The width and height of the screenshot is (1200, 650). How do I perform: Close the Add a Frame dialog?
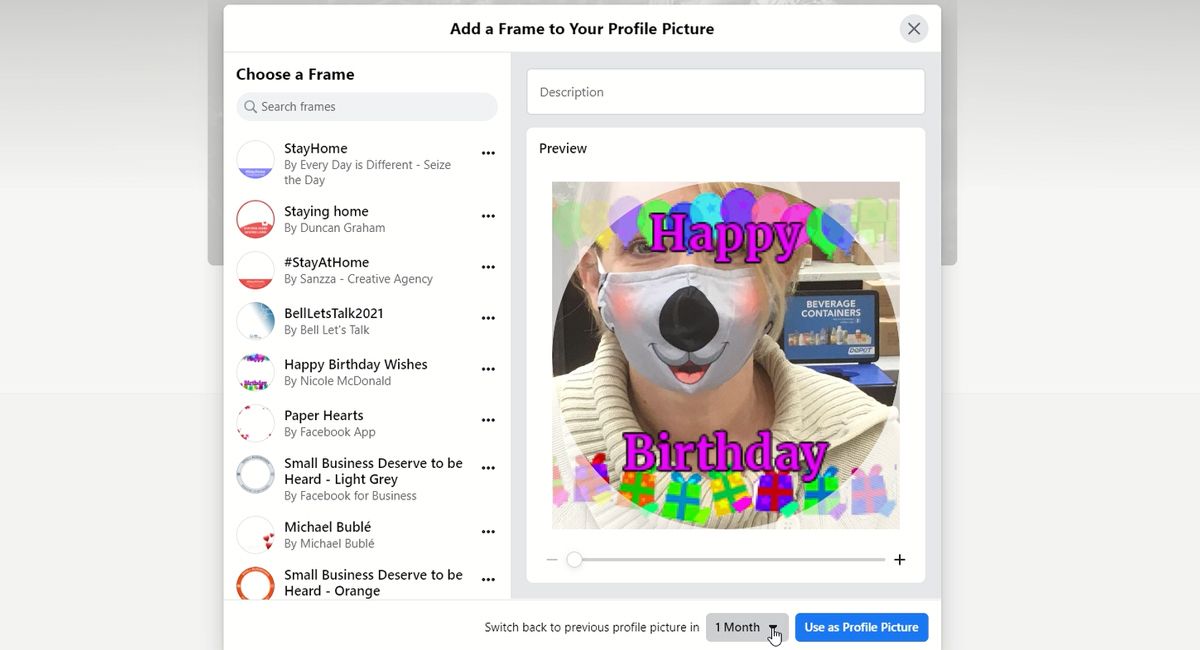tap(913, 29)
